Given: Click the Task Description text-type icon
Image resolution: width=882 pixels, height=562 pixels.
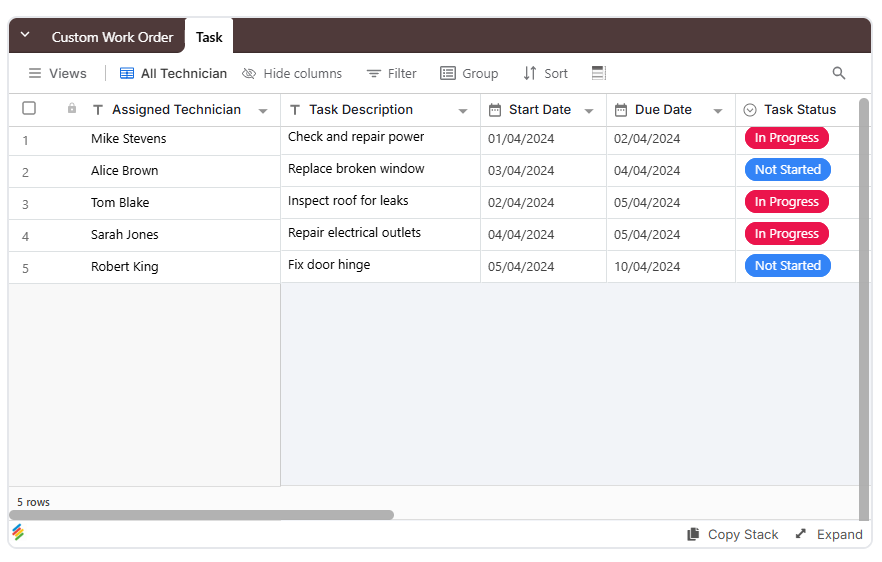Looking at the screenshot, I should click(295, 110).
